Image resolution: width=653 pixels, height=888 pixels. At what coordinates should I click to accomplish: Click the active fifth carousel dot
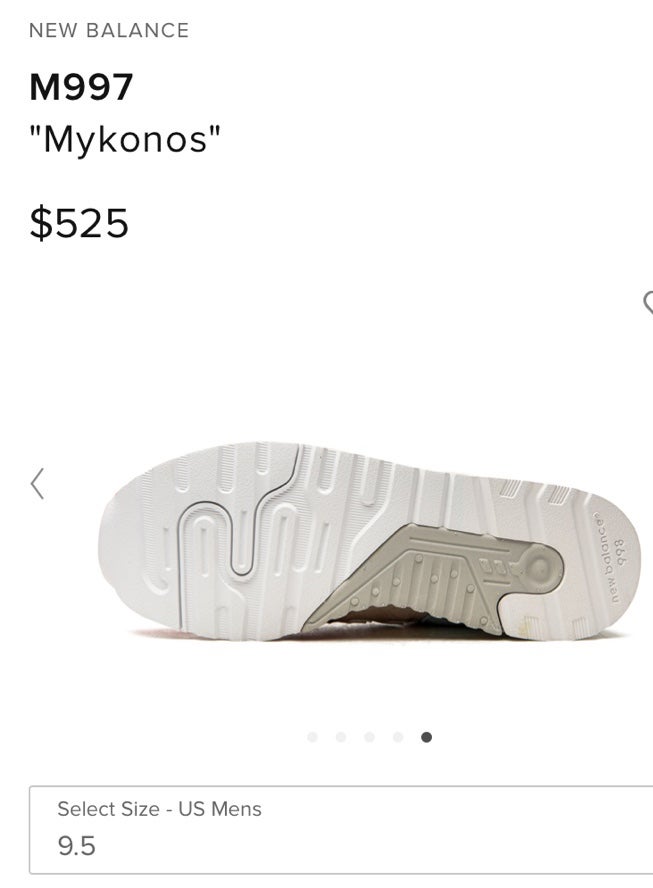click(426, 737)
